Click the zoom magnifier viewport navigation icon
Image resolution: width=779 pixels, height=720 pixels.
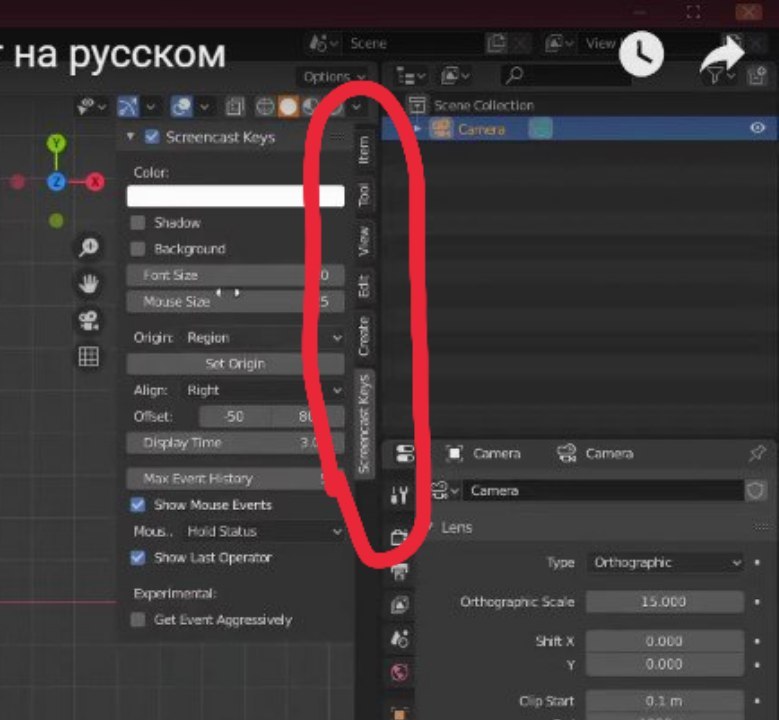[x=89, y=247]
